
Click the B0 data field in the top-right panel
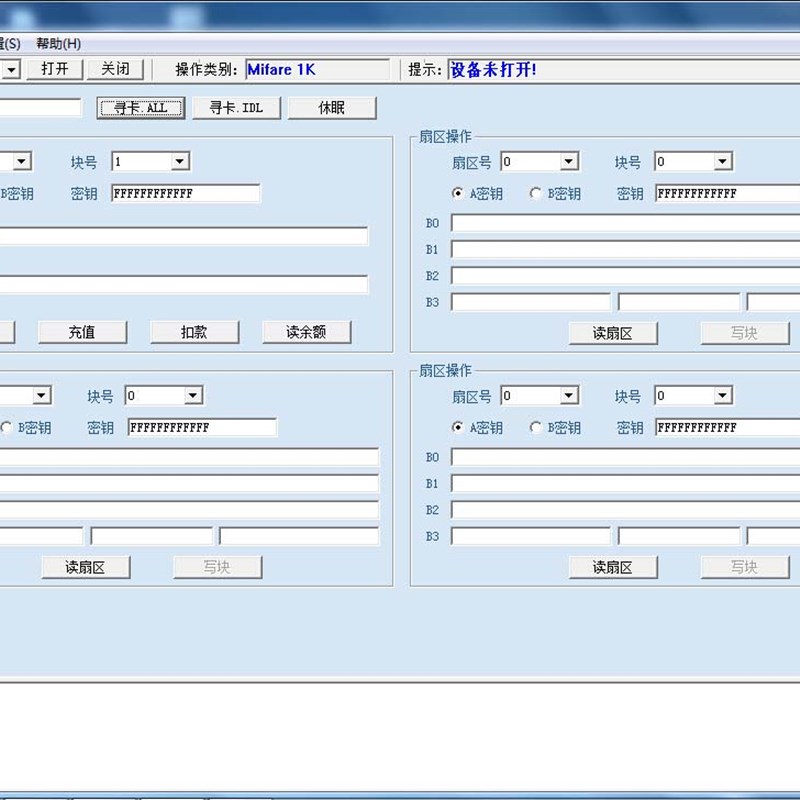pyautogui.click(x=620, y=223)
